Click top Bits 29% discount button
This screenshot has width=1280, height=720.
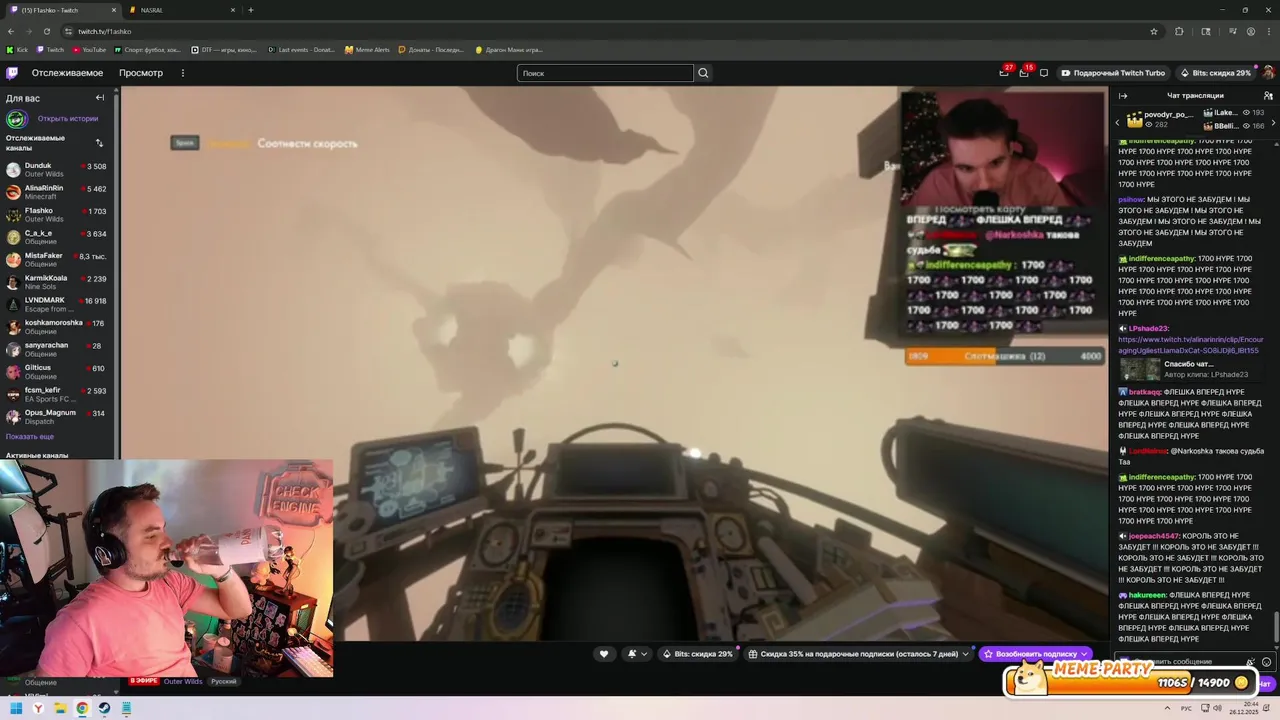click(x=1215, y=73)
